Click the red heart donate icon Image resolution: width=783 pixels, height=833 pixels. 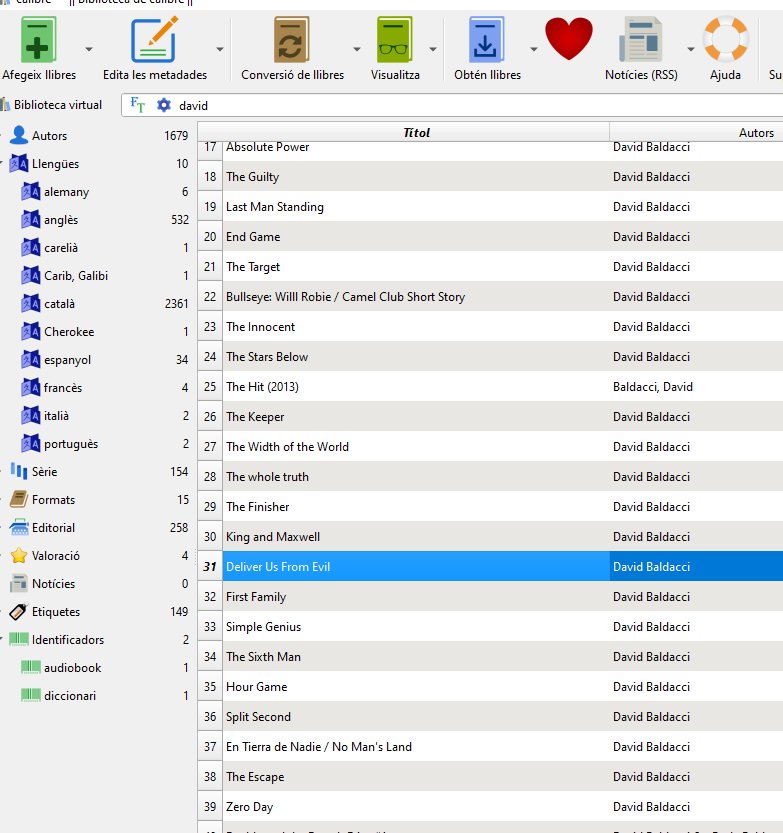coord(568,39)
